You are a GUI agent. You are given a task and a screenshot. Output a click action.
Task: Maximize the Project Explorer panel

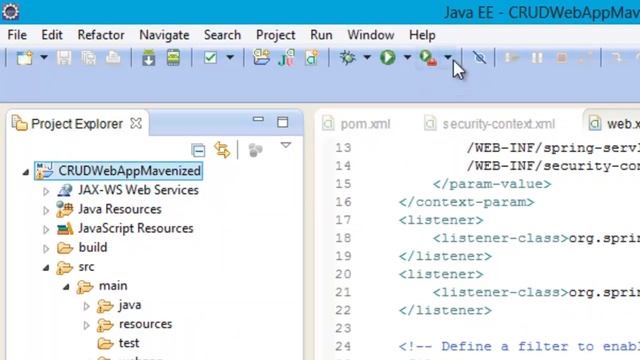click(282, 122)
